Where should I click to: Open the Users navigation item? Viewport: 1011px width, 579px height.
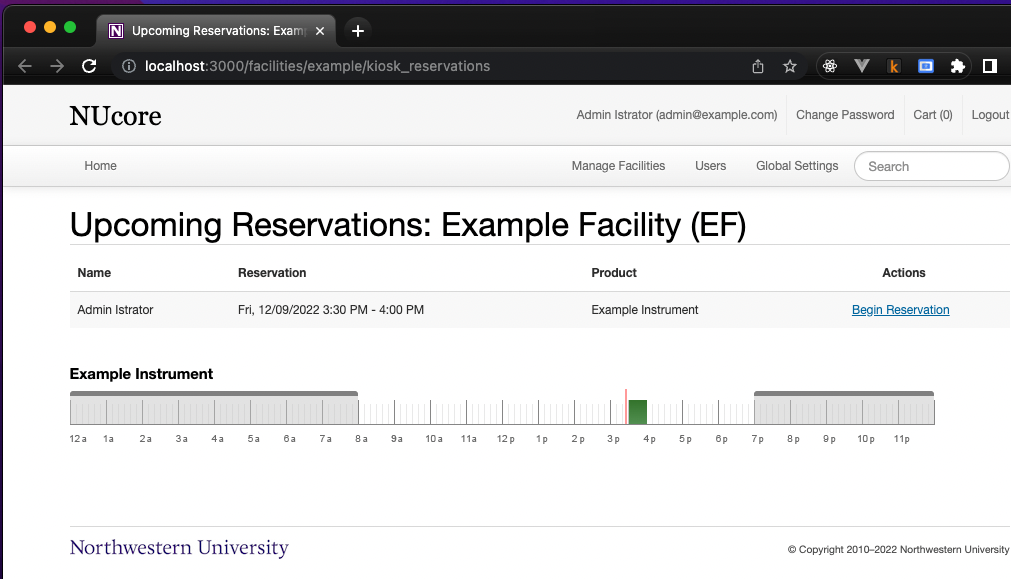(x=710, y=166)
